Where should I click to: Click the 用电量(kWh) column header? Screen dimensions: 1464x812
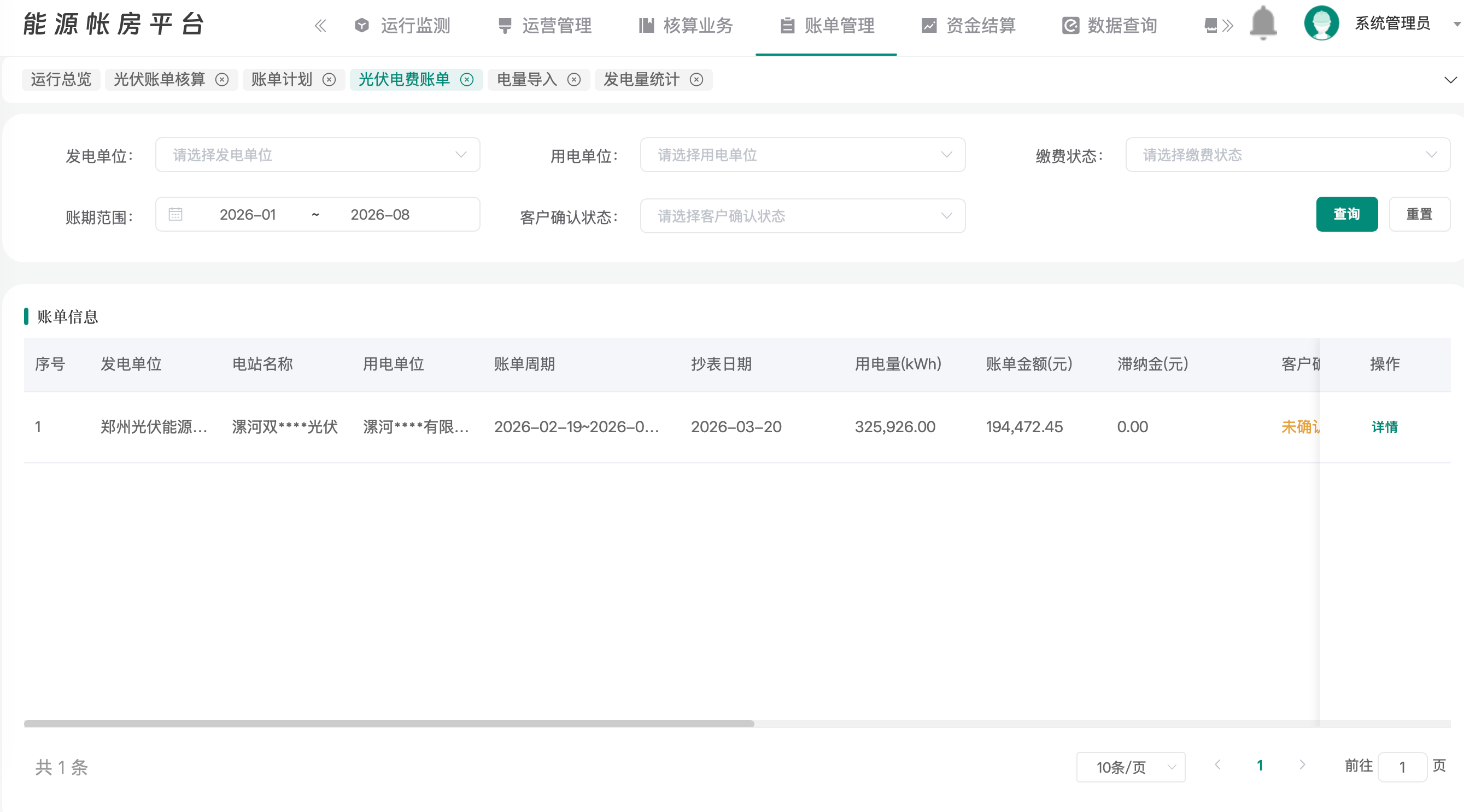pos(898,364)
